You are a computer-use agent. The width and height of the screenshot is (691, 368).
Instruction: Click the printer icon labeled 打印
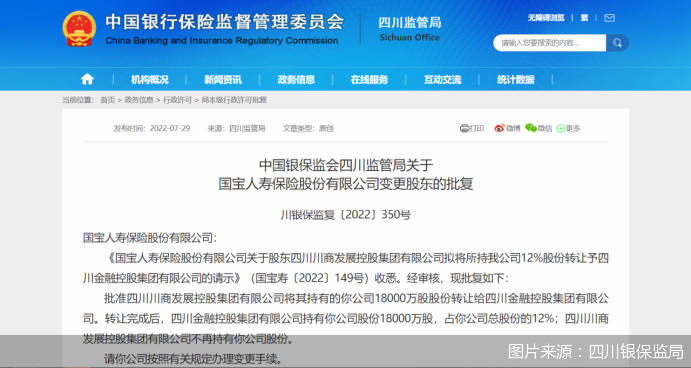tap(464, 128)
